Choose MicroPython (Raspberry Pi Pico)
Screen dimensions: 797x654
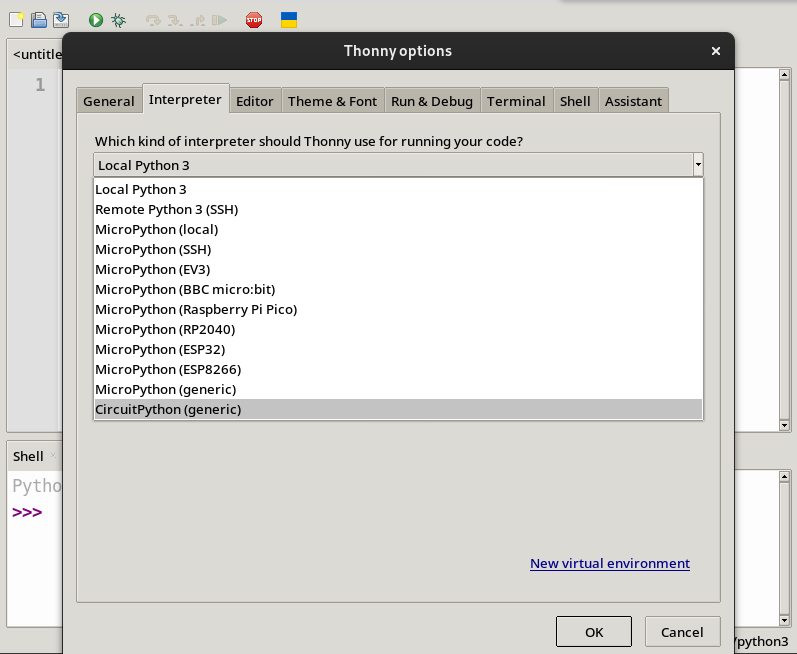point(398,309)
